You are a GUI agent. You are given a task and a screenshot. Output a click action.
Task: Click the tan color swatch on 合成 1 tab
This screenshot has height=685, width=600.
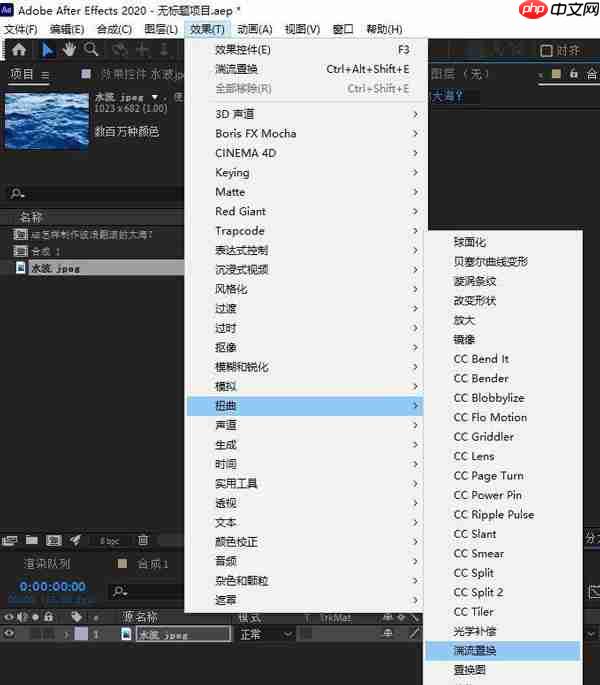coord(122,564)
